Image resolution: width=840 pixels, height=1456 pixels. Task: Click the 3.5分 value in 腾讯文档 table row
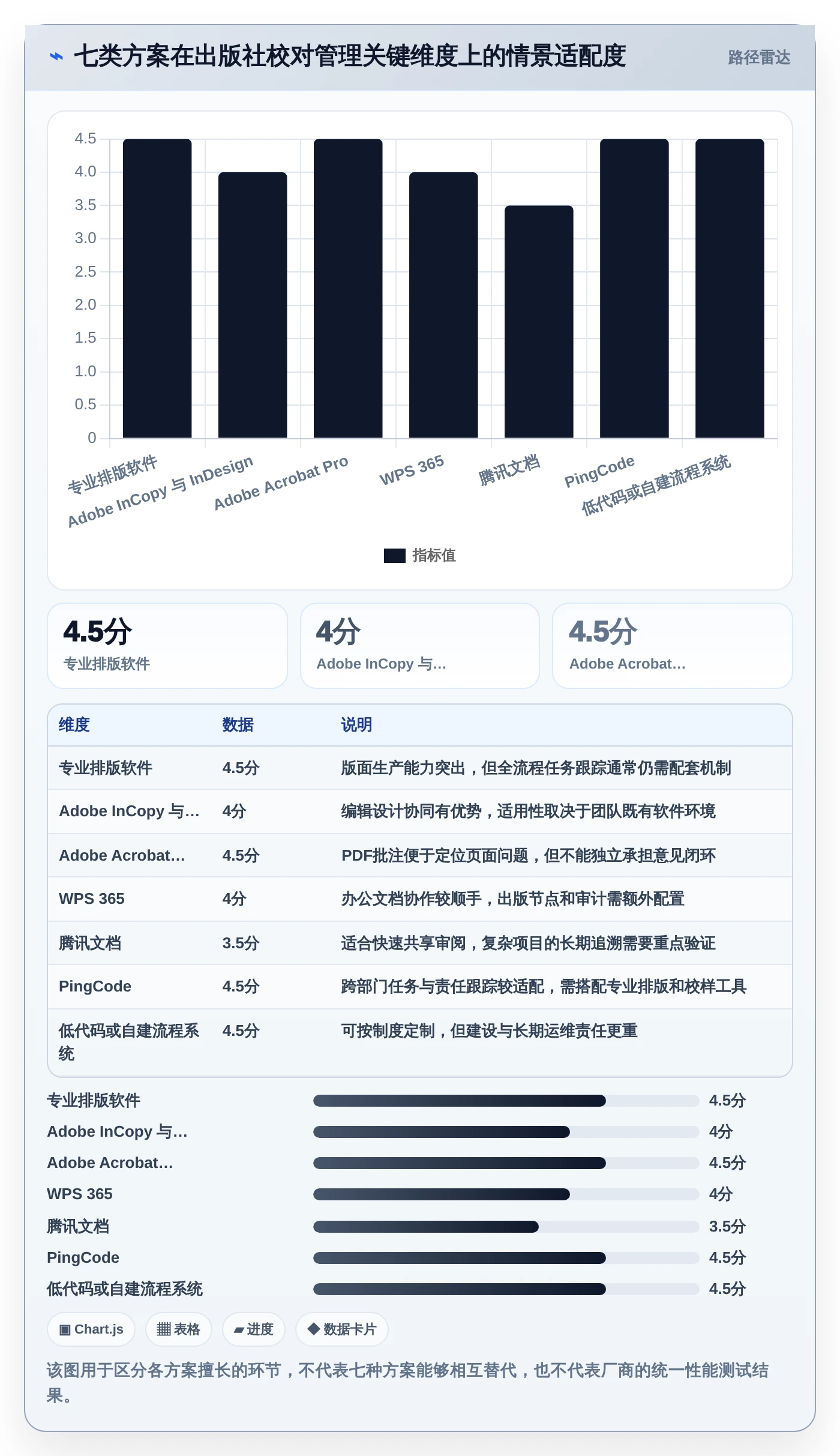pos(241,943)
